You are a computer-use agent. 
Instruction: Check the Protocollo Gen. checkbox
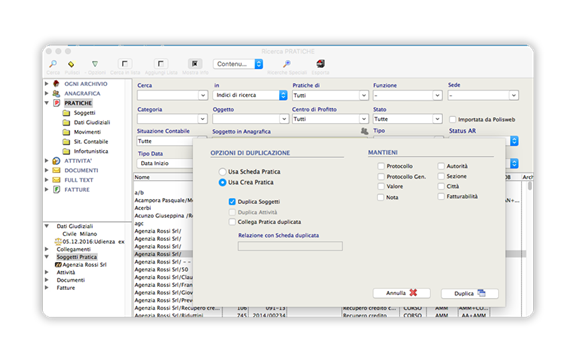pos(381,177)
